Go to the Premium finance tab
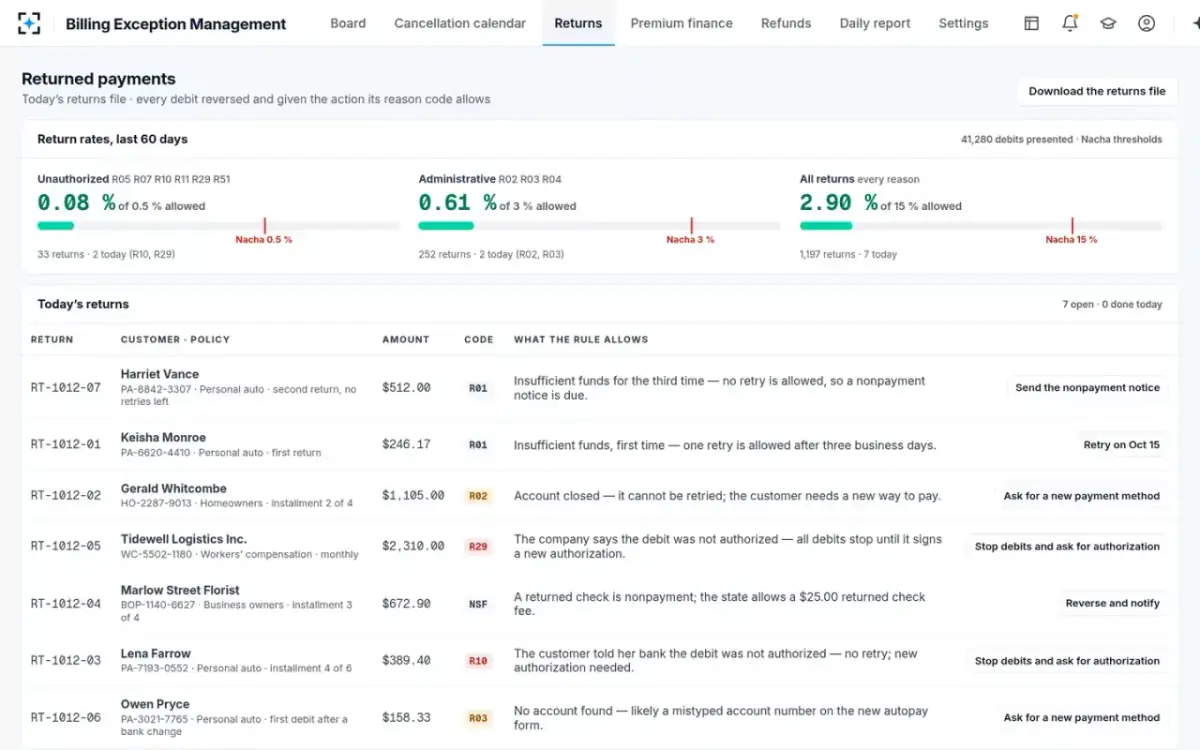Viewport: 1200px width, 750px height. [x=681, y=23]
